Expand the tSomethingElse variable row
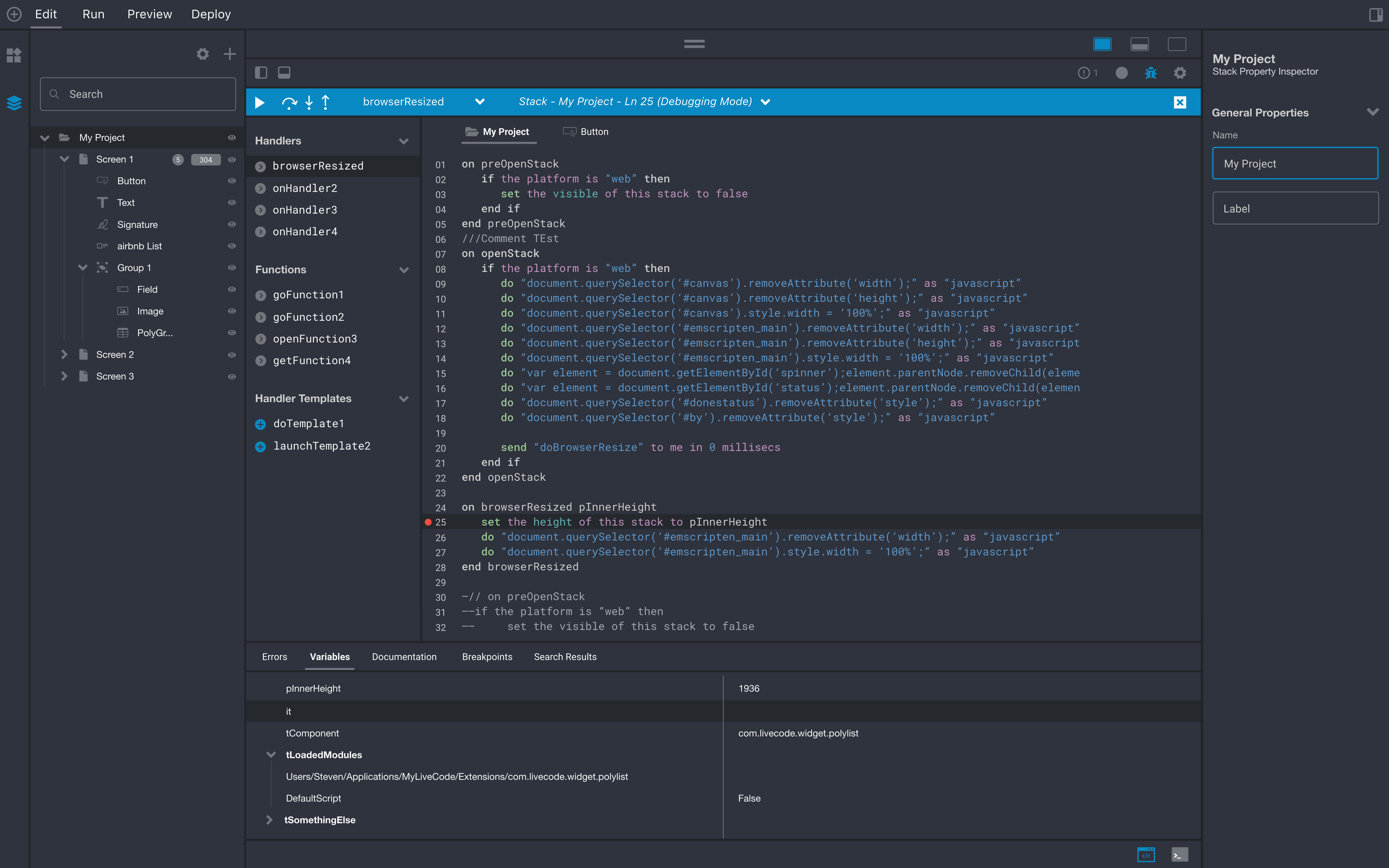Viewport: 1389px width, 868px height. pos(269,820)
